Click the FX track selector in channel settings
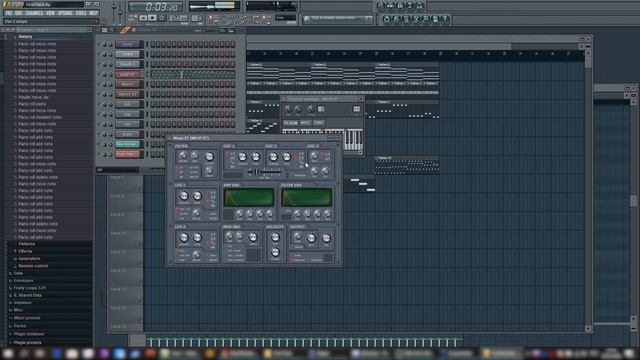This screenshot has height=360, width=640. pyautogui.click(x=356, y=109)
